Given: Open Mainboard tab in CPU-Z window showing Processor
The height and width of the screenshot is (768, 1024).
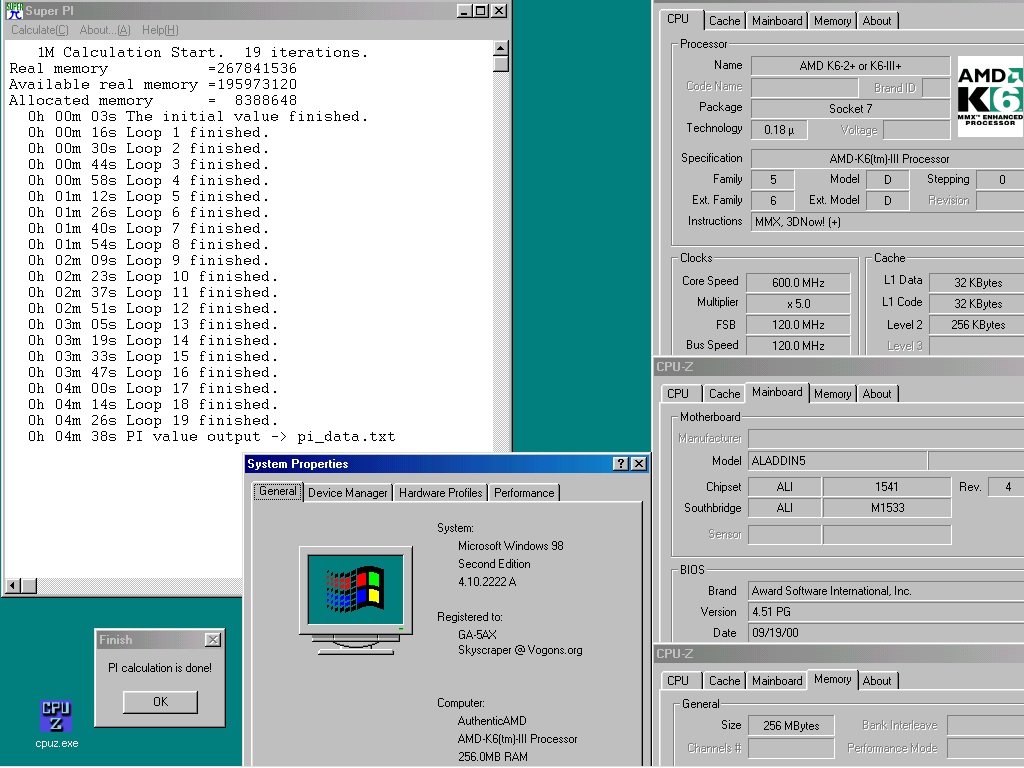Looking at the screenshot, I should [777, 21].
